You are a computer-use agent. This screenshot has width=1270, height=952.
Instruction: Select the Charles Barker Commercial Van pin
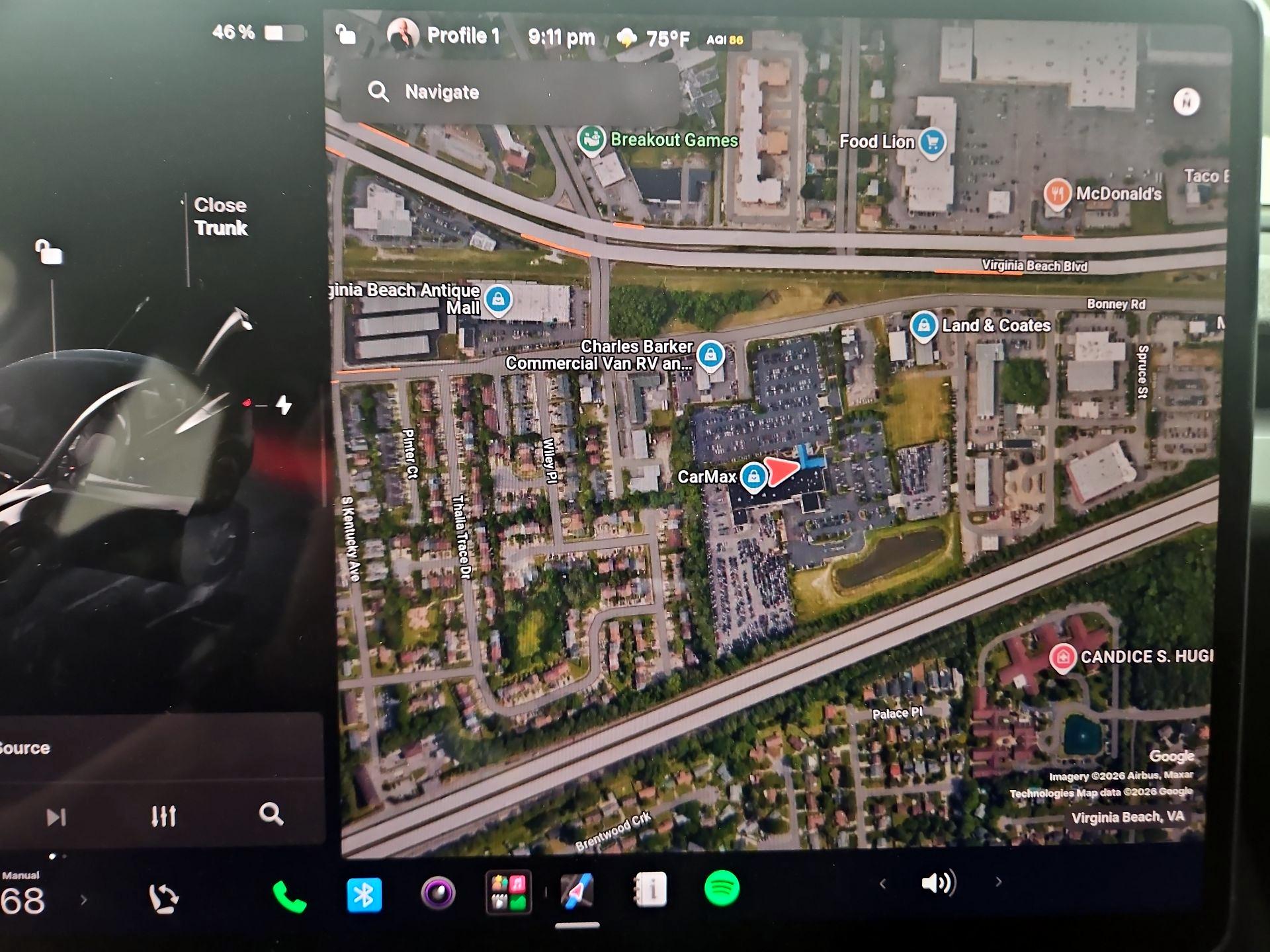click(710, 355)
